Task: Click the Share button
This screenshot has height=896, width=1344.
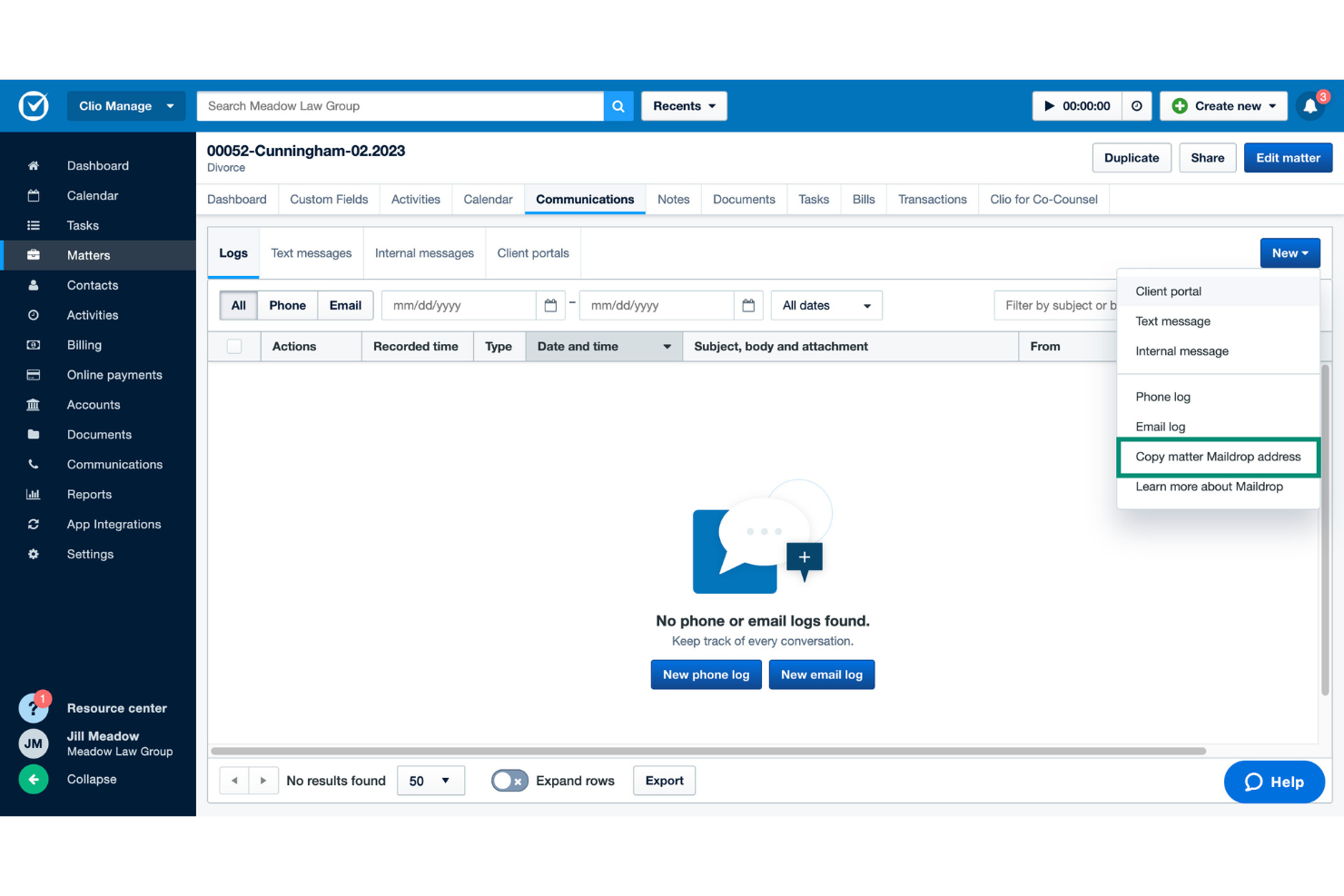Action: [1208, 158]
